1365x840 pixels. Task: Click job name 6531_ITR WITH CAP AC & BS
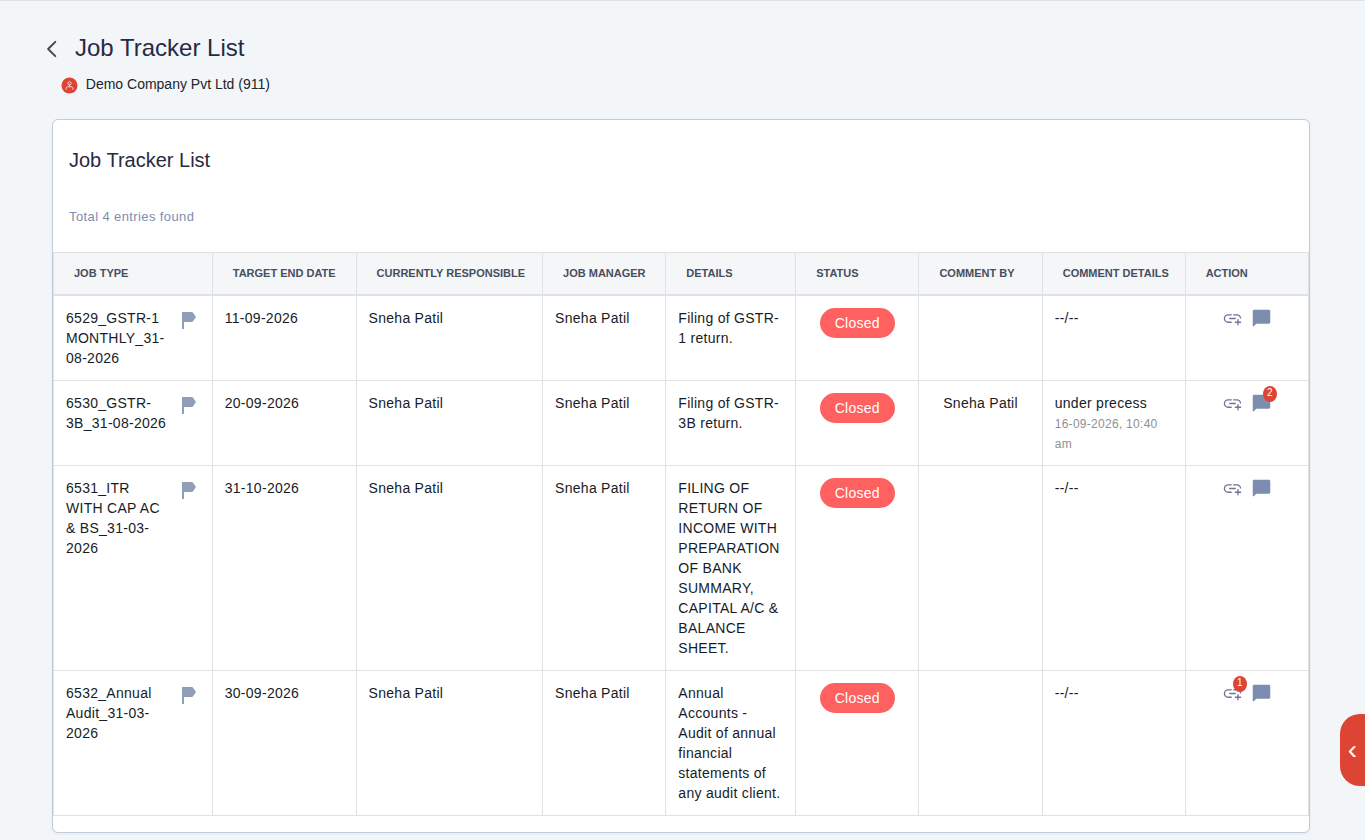tap(113, 518)
